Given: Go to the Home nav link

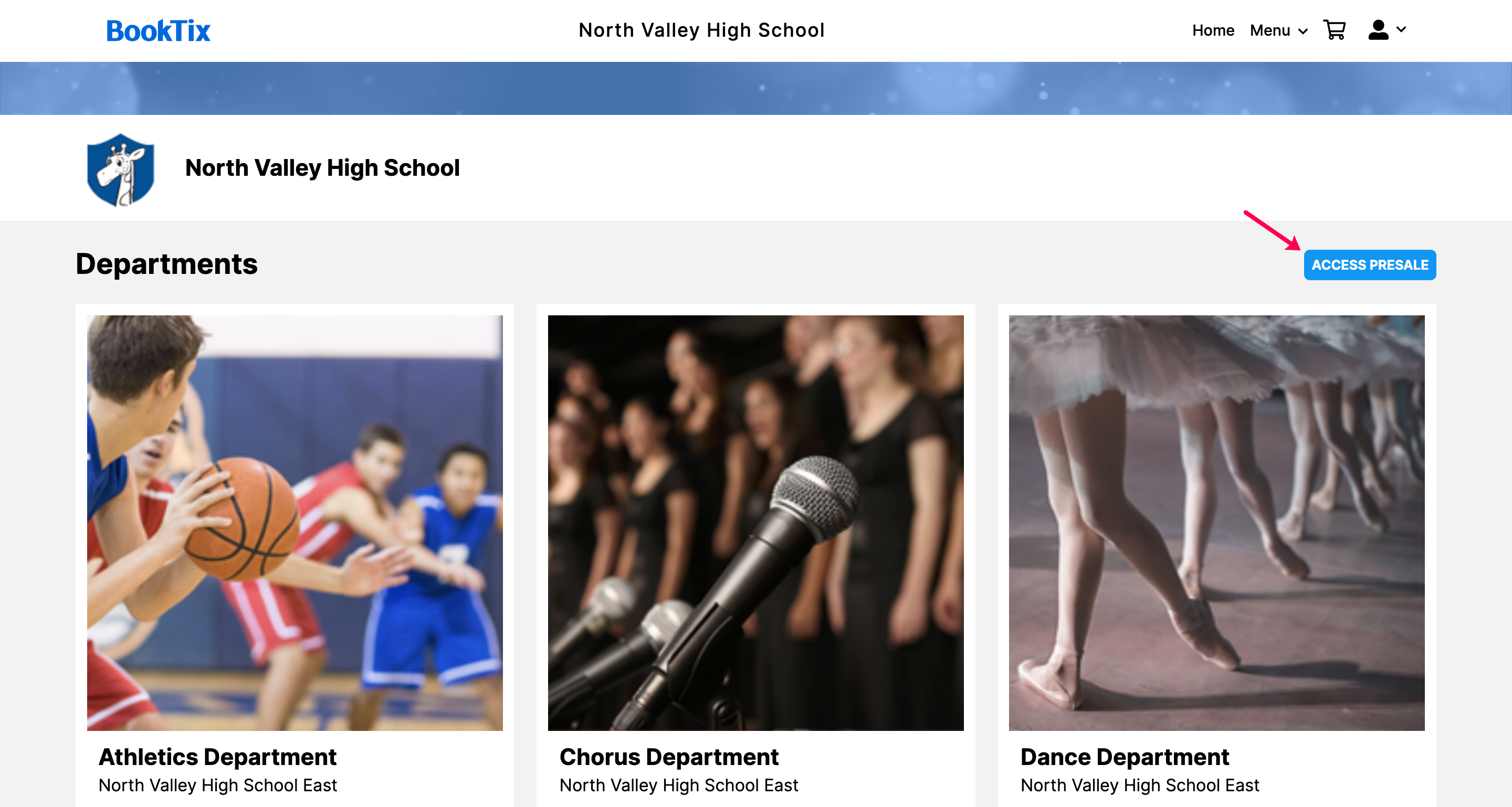Looking at the screenshot, I should click(1213, 30).
